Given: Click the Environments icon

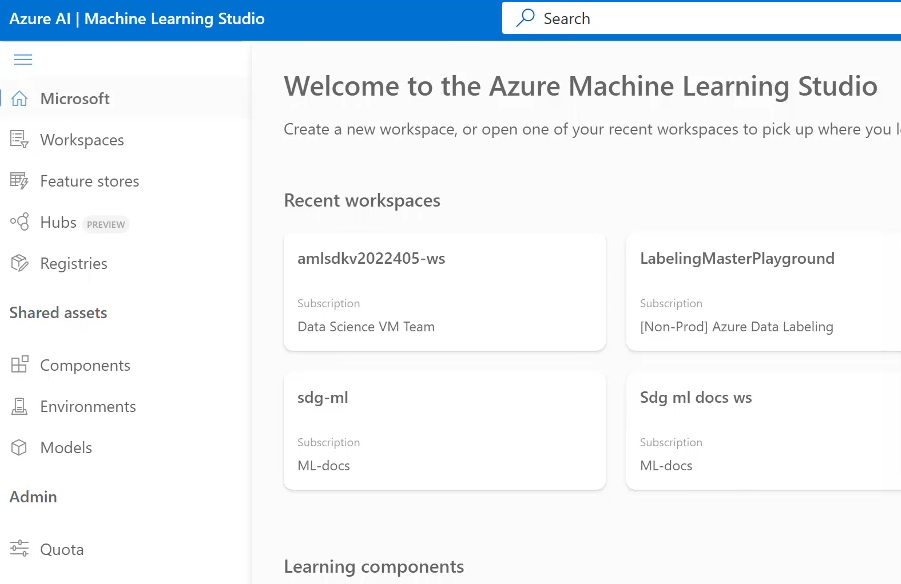Looking at the screenshot, I should [x=20, y=406].
